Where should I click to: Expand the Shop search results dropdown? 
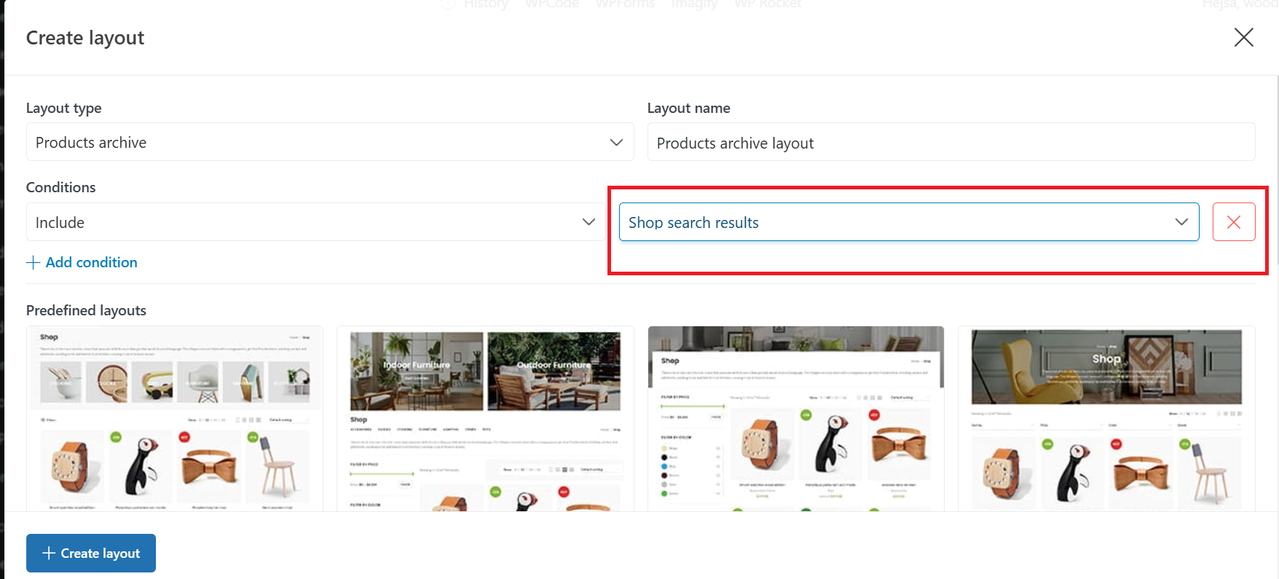[909, 222]
